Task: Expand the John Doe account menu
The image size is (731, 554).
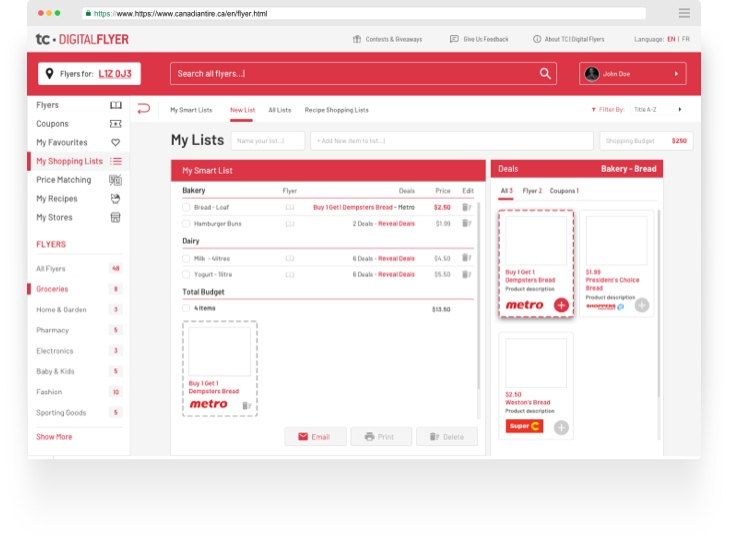Action: click(x=633, y=74)
